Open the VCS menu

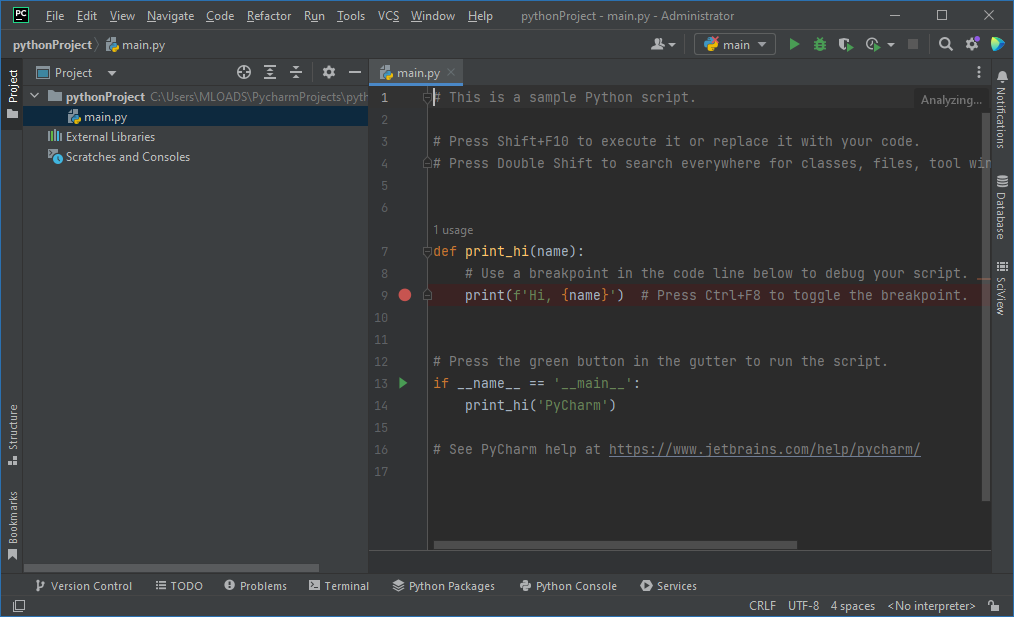(388, 16)
